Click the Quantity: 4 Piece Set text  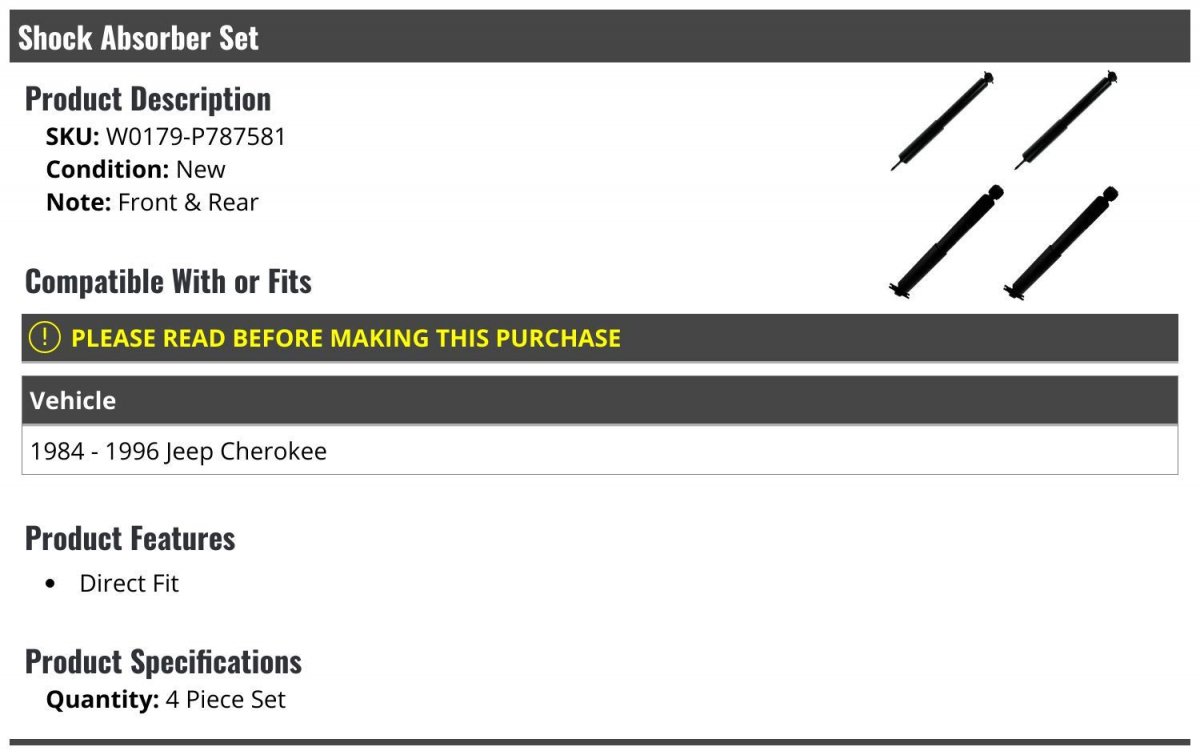tap(166, 700)
